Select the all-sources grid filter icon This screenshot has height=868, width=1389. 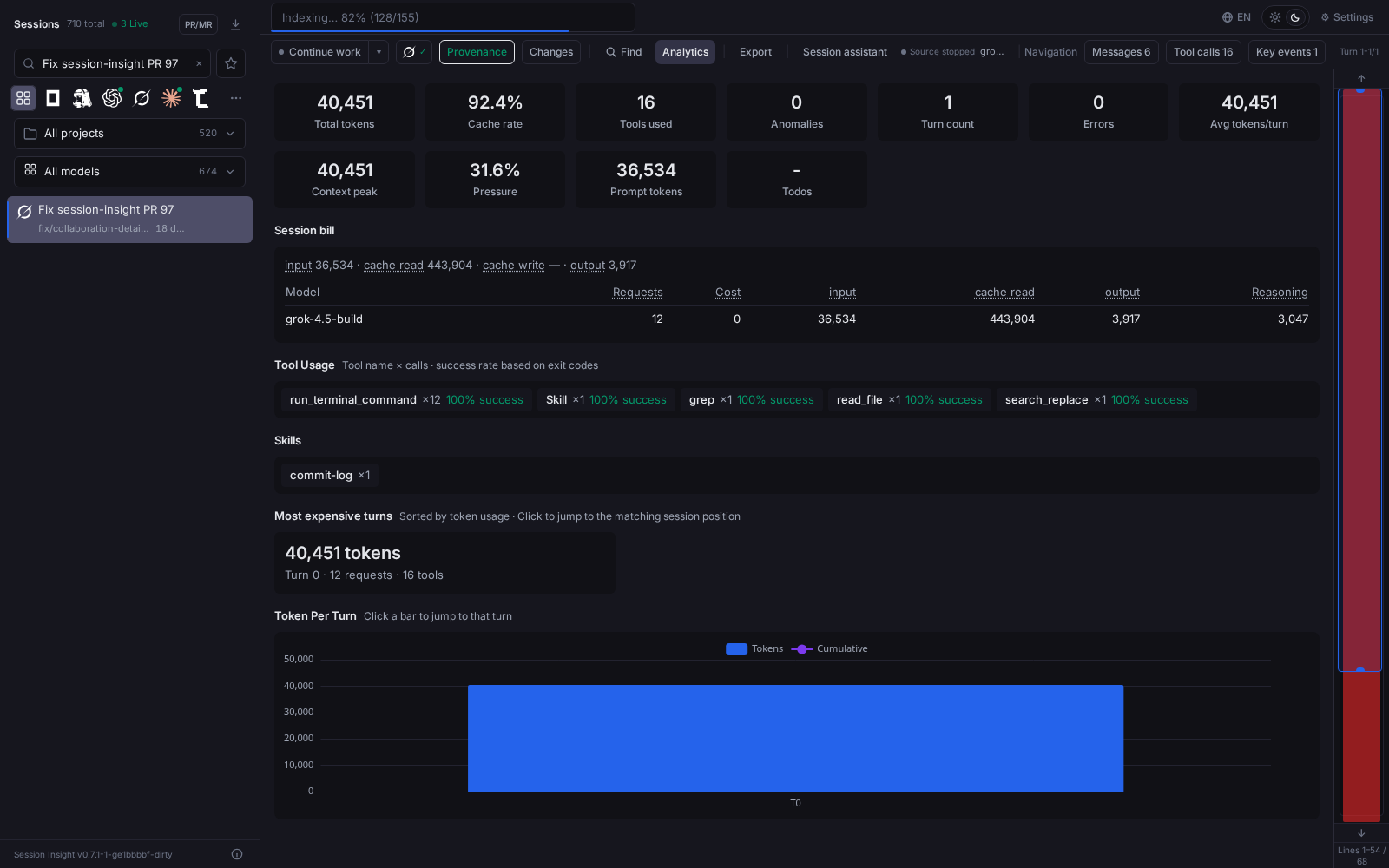point(23,98)
